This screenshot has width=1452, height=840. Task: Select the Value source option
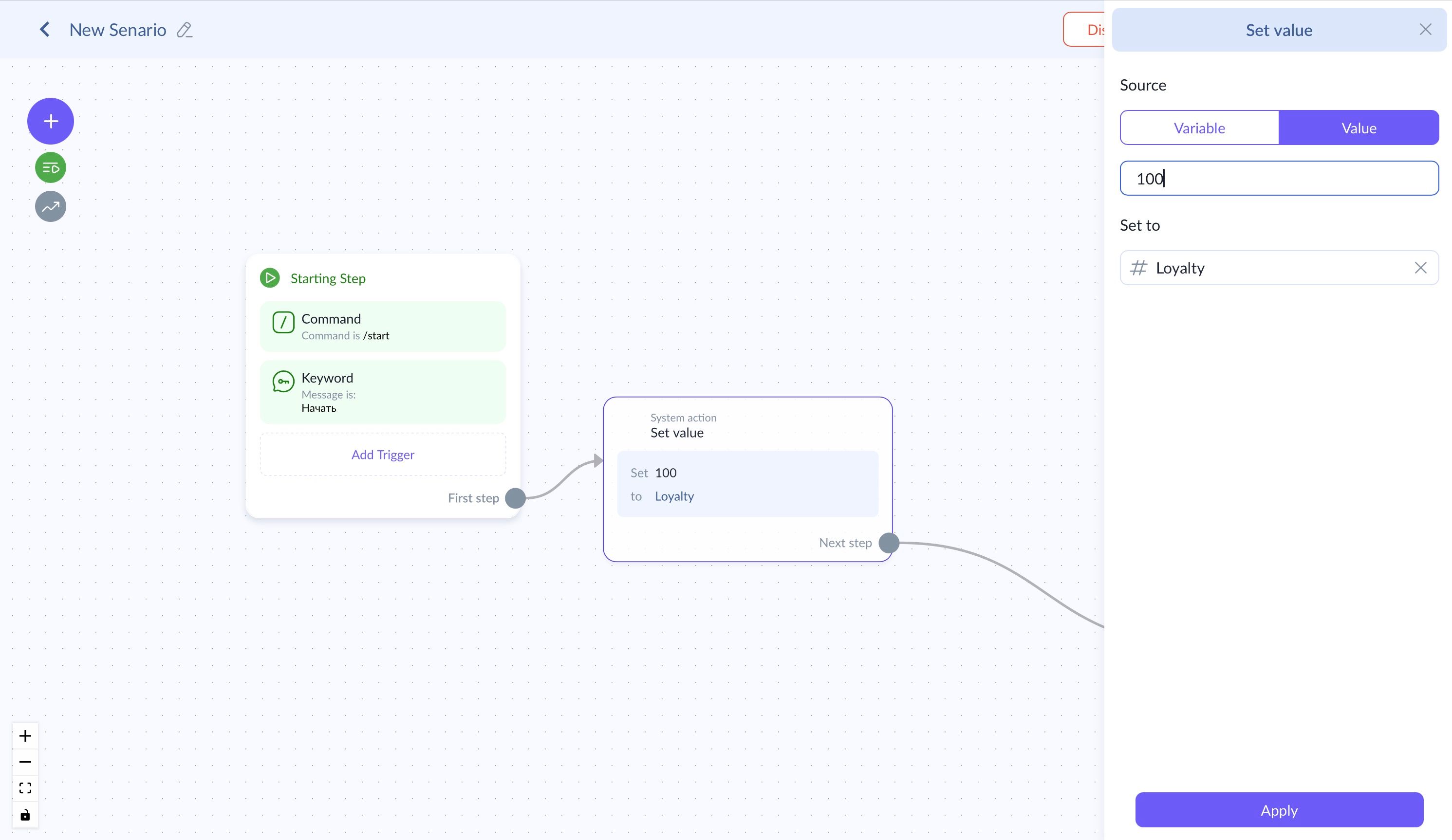click(1358, 128)
